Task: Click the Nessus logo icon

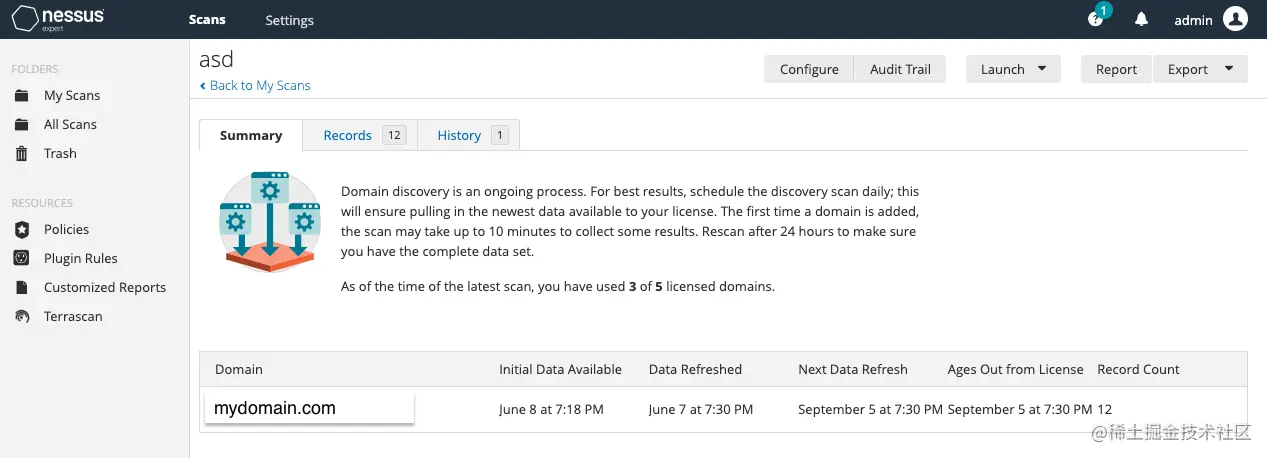Action: point(26,19)
